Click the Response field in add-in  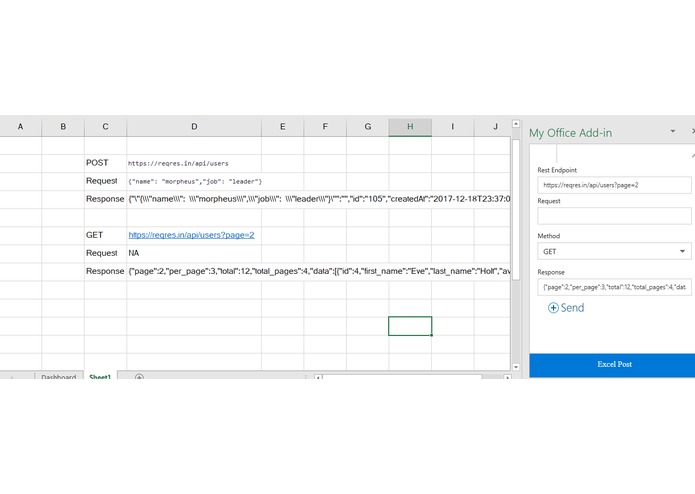614,287
